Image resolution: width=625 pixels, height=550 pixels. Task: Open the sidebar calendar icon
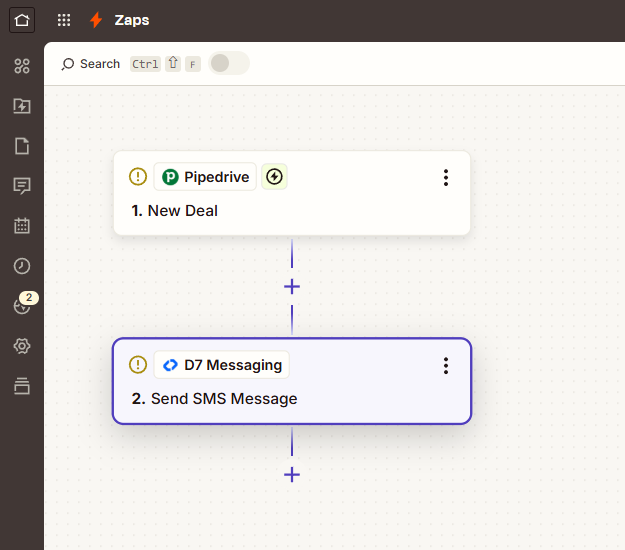(x=22, y=226)
